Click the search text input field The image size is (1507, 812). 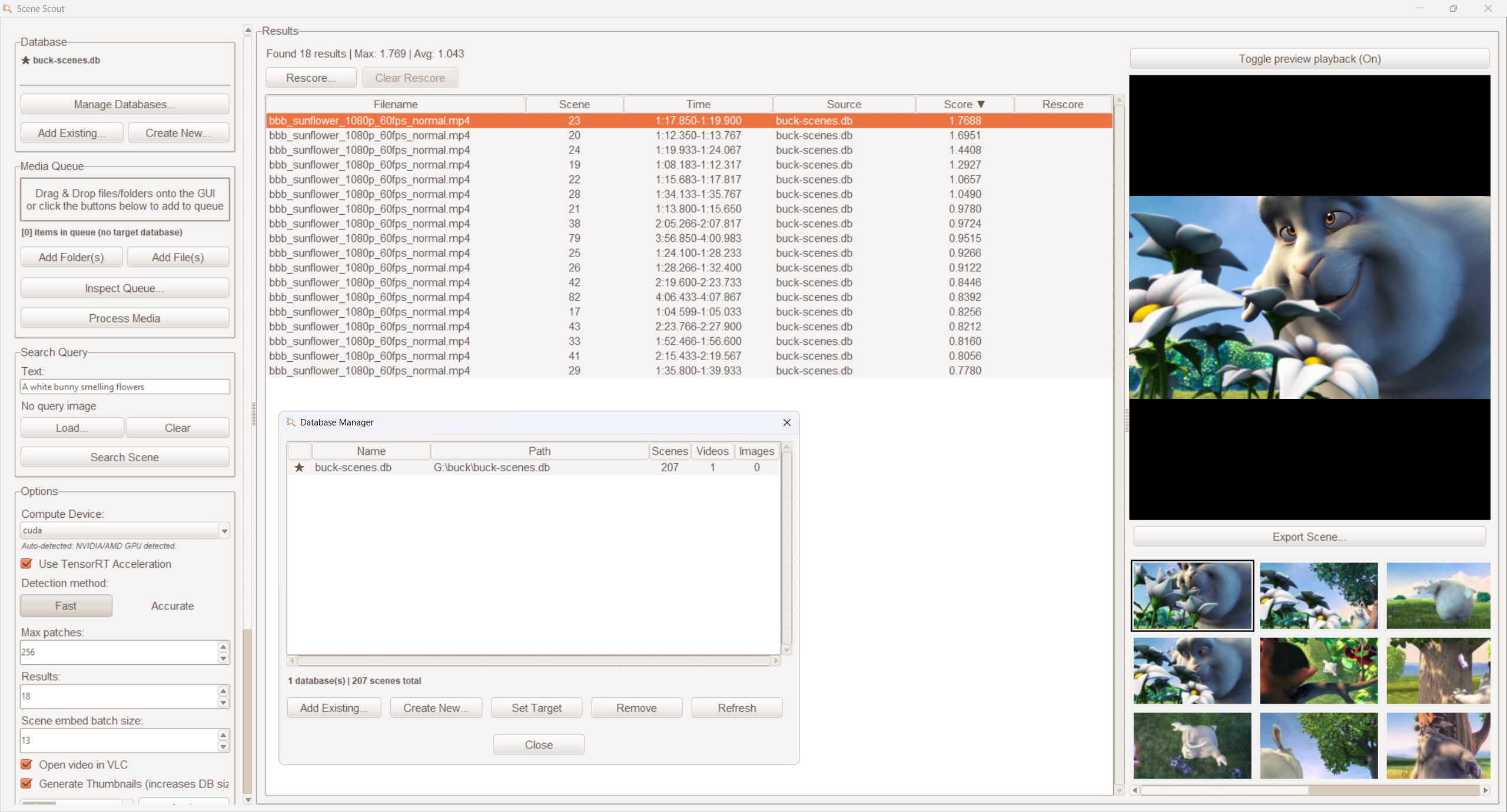pos(125,387)
